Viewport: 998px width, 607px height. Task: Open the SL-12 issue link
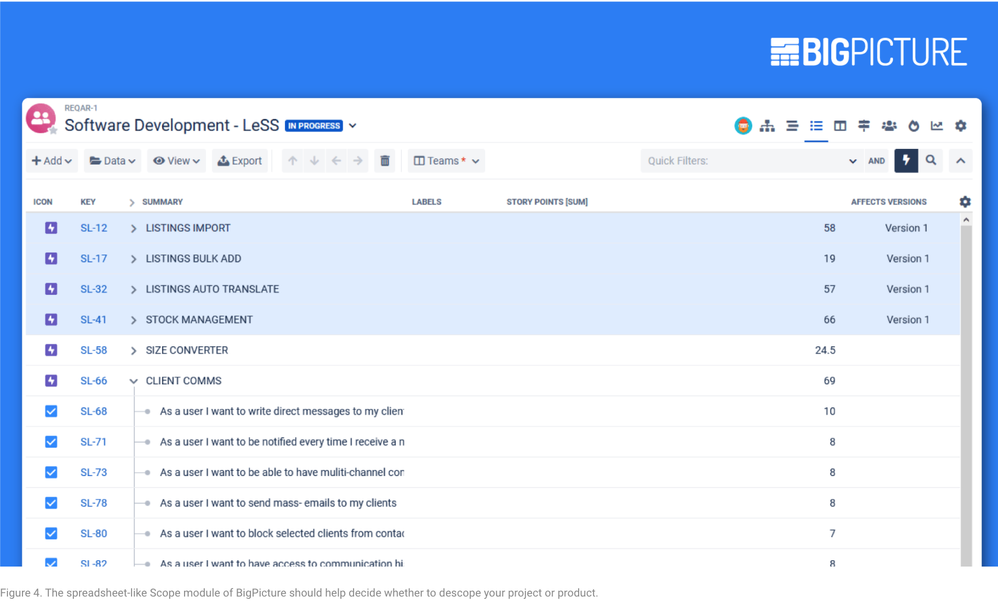click(x=94, y=228)
